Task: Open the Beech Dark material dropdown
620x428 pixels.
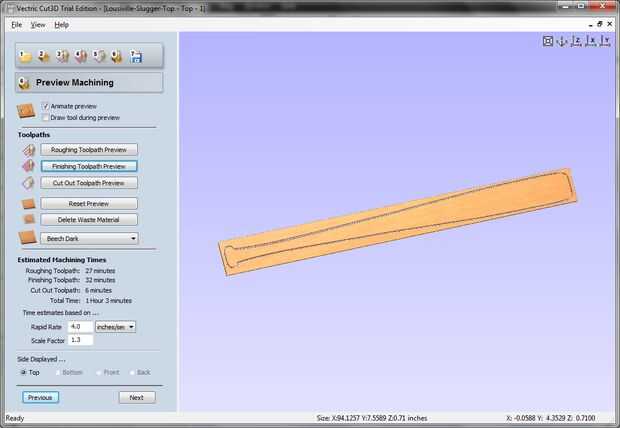Action: point(89,239)
